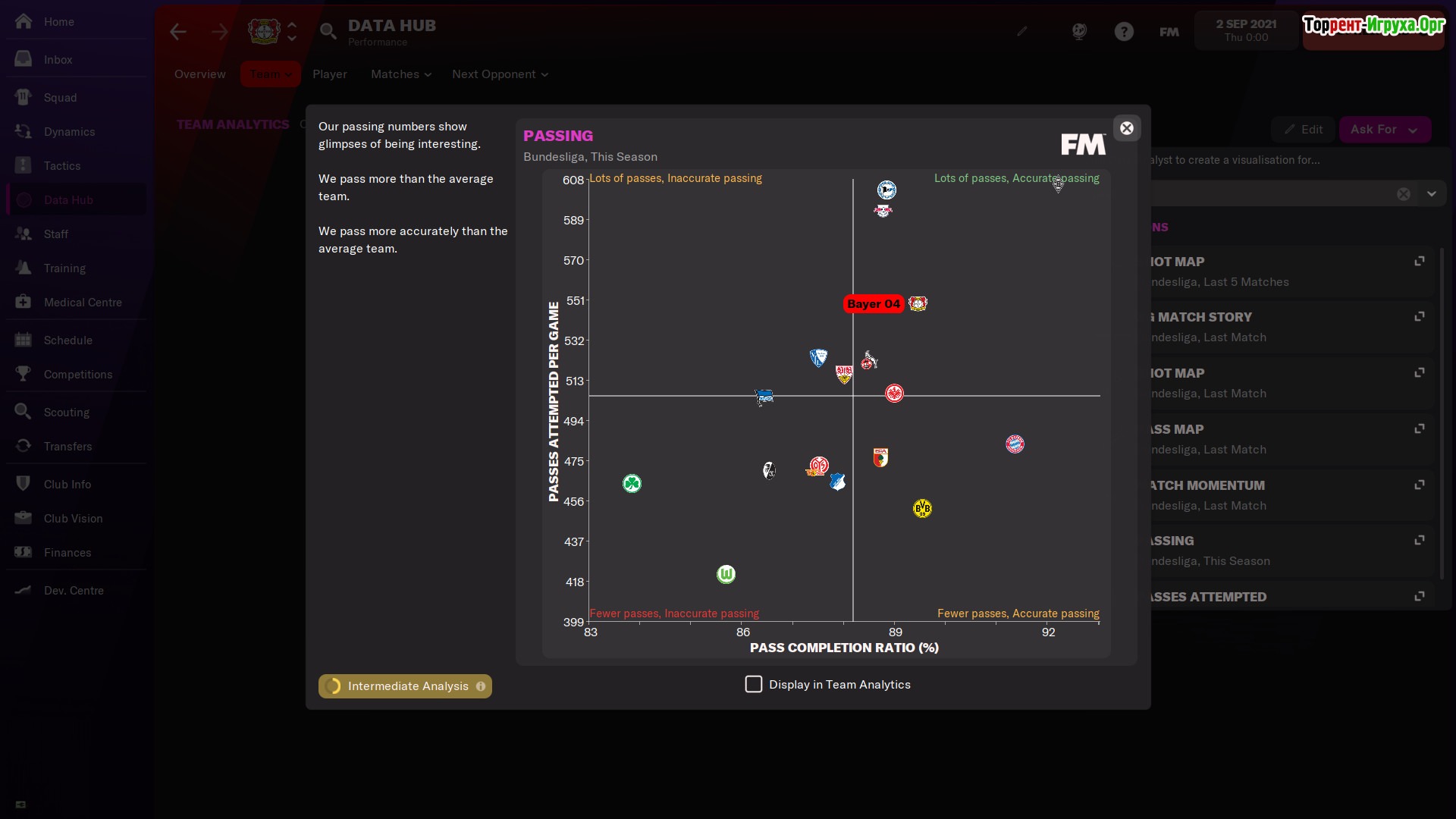Click the Intermediate Analysis info icon
1456x819 pixels.
point(481,686)
